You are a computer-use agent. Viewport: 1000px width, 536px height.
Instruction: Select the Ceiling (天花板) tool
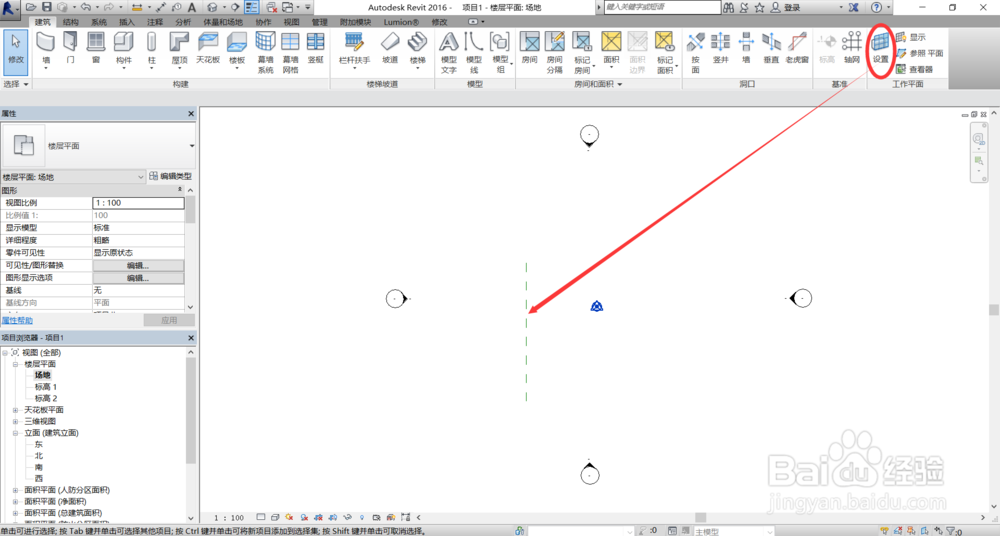[208, 49]
